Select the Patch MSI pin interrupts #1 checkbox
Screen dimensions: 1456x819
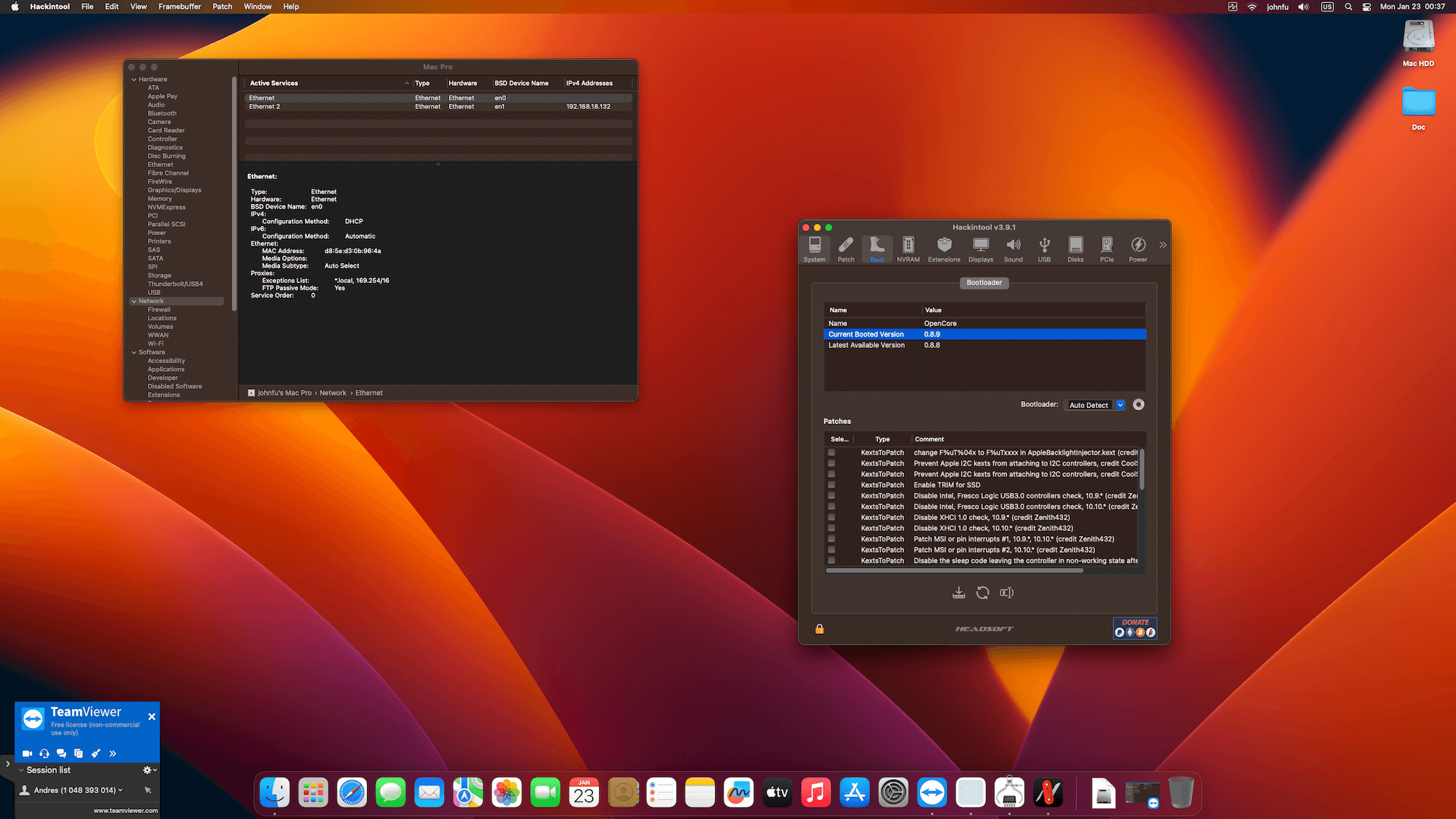(831, 538)
